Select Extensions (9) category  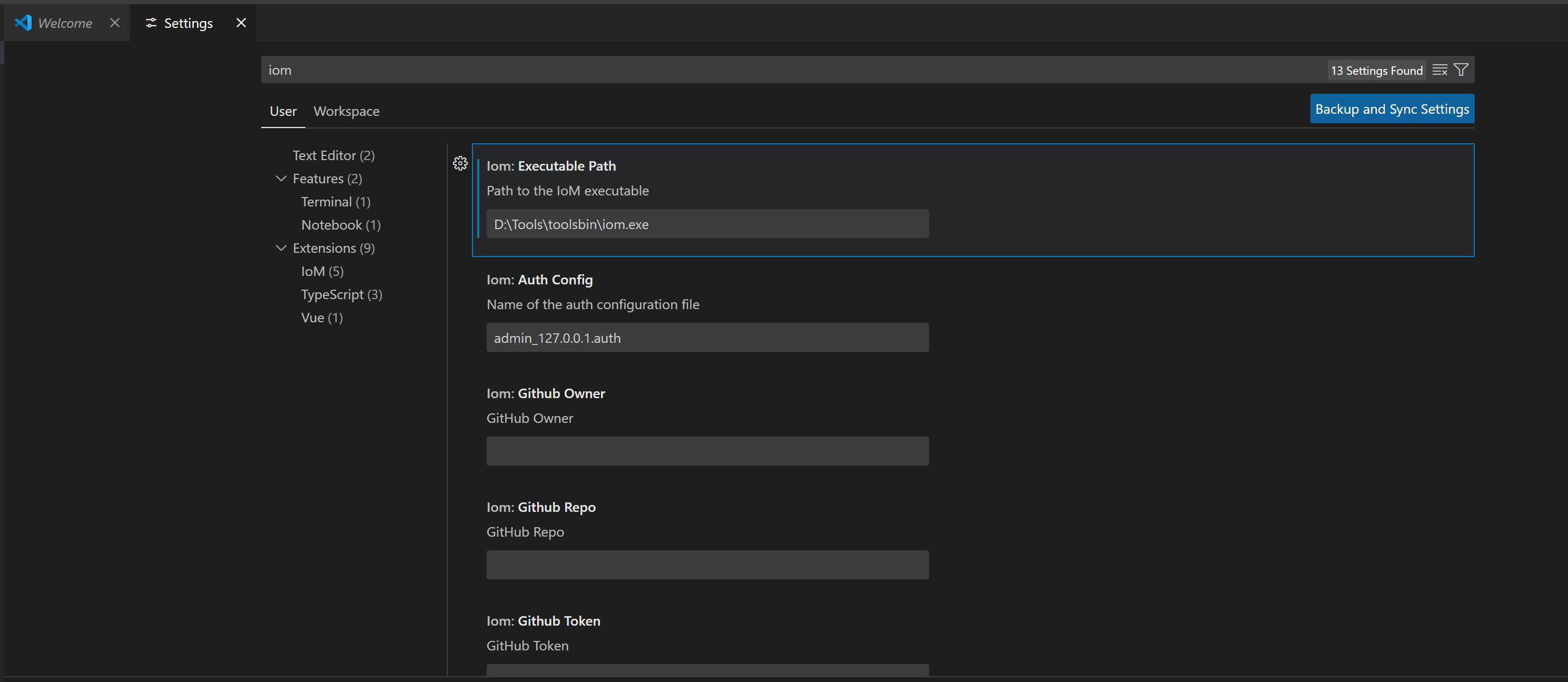[x=333, y=248]
